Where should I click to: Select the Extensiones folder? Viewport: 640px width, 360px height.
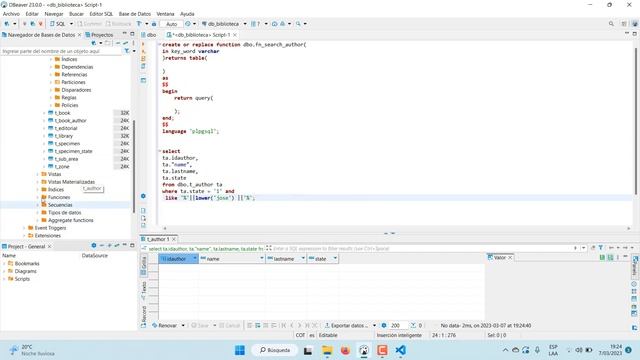click(x=48, y=236)
